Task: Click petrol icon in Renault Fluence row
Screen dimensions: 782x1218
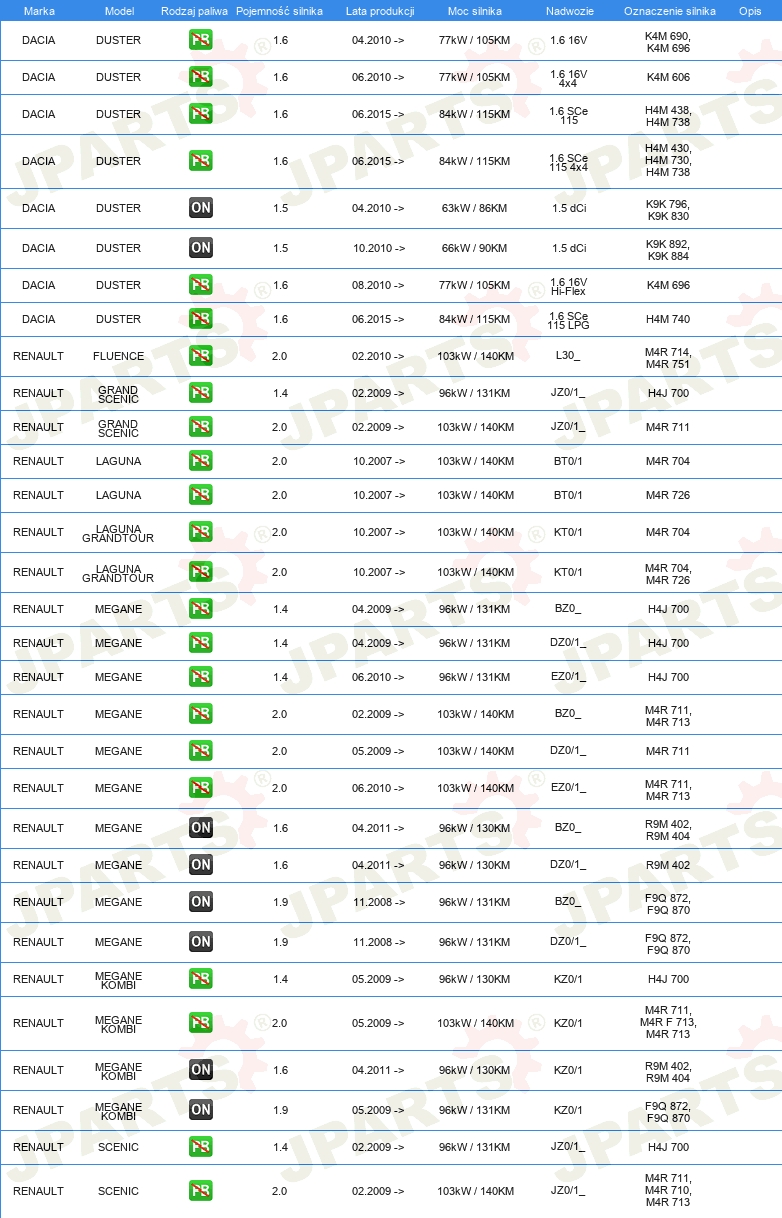Action: point(201,356)
